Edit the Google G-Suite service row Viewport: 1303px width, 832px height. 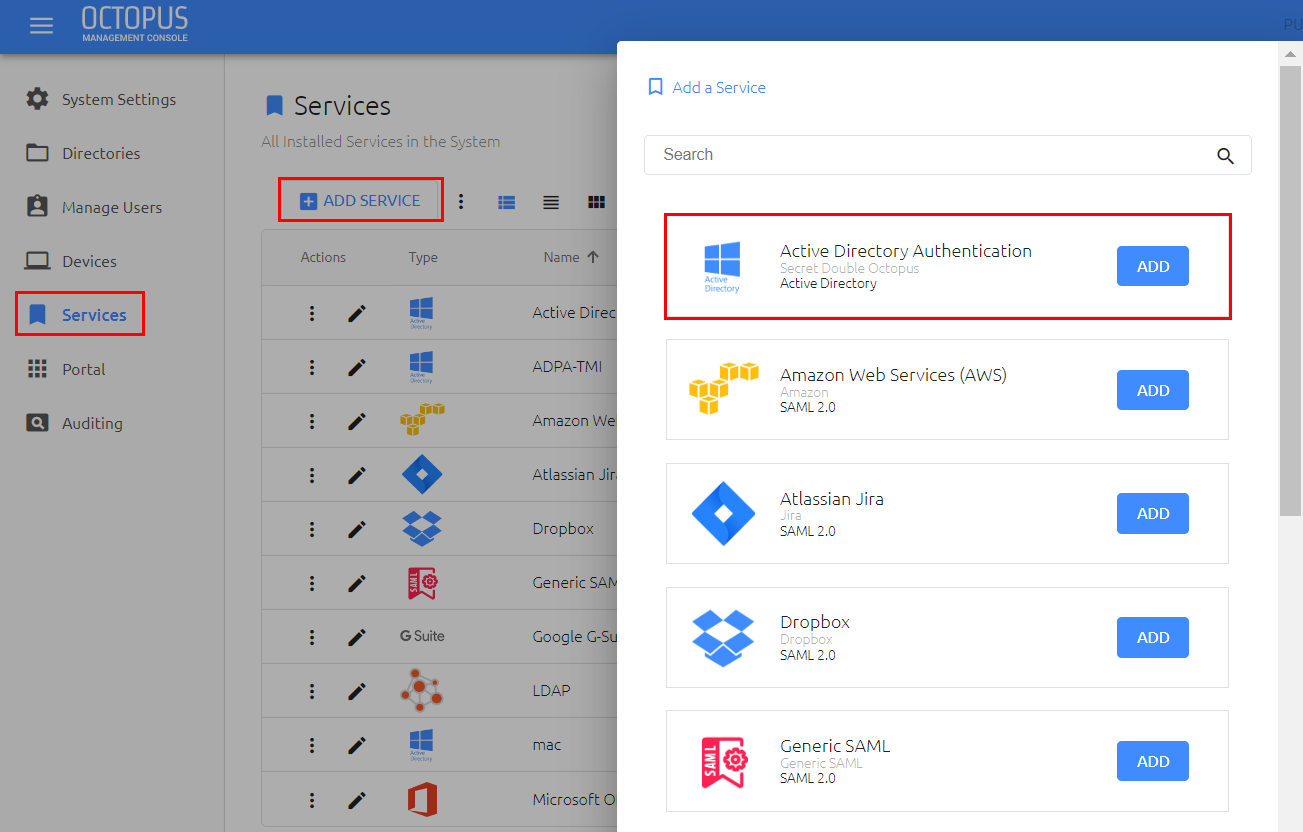point(357,637)
